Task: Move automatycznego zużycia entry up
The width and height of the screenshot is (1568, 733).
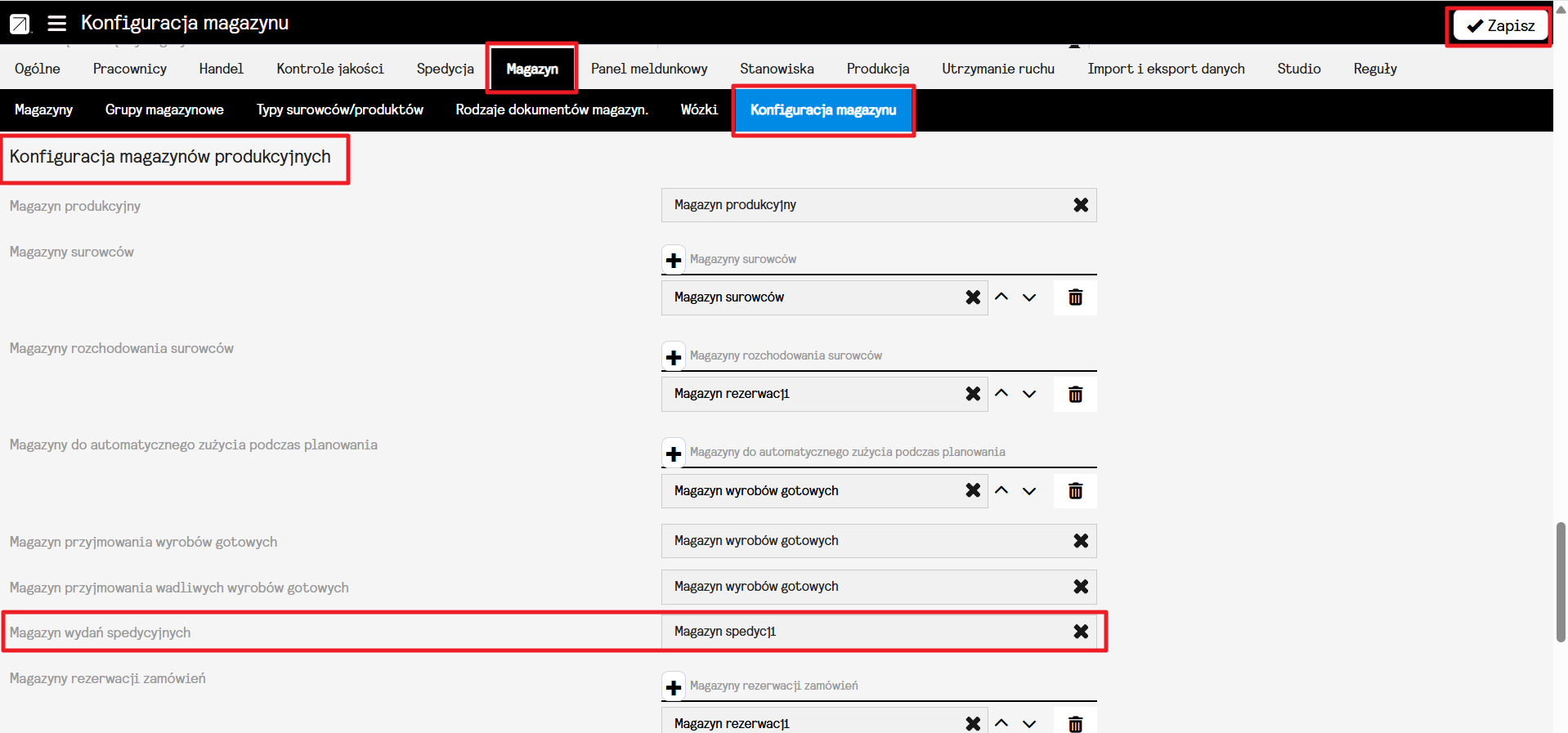Action: [1001, 490]
